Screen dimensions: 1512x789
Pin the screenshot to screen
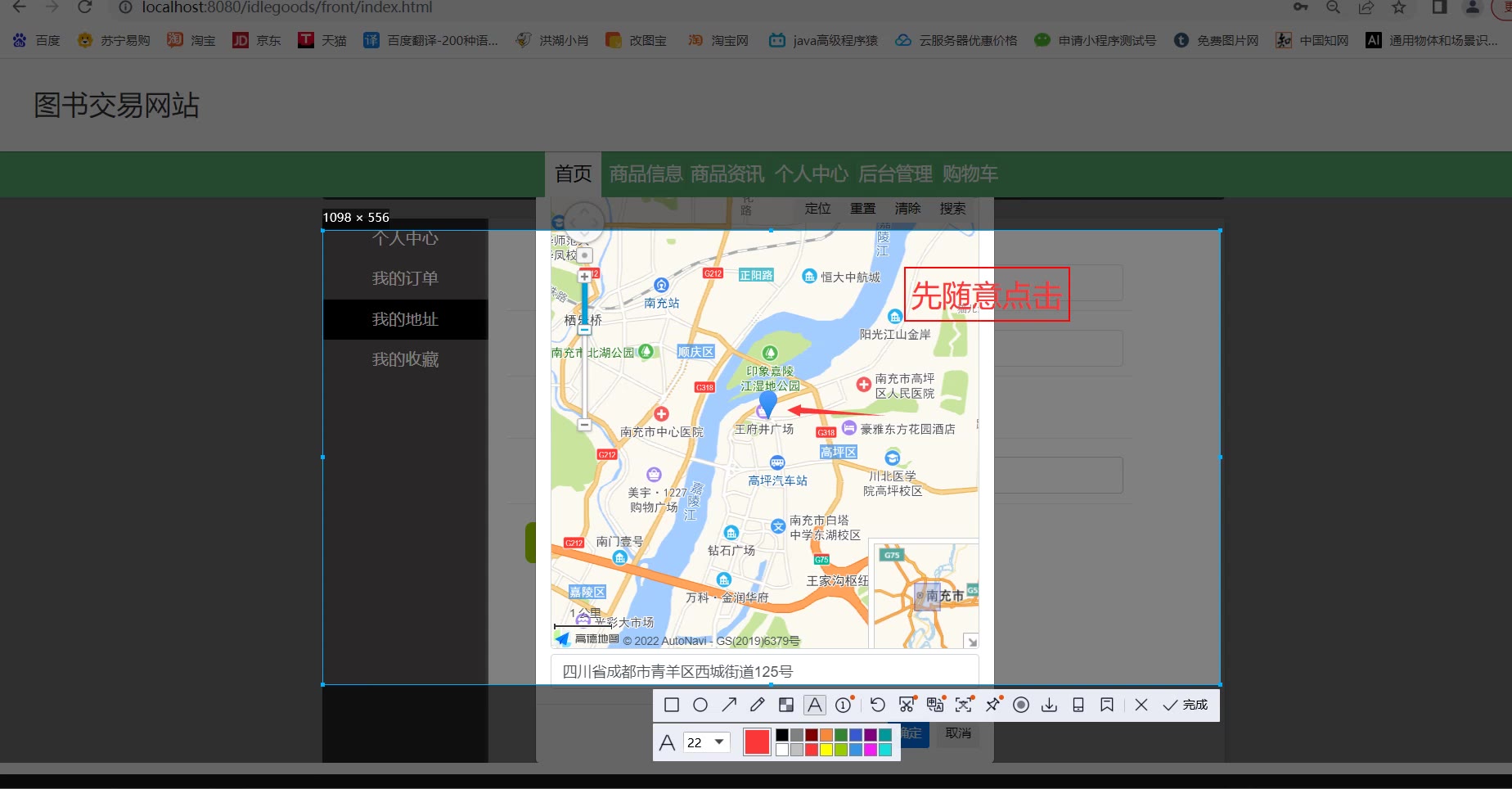[x=993, y=705]
